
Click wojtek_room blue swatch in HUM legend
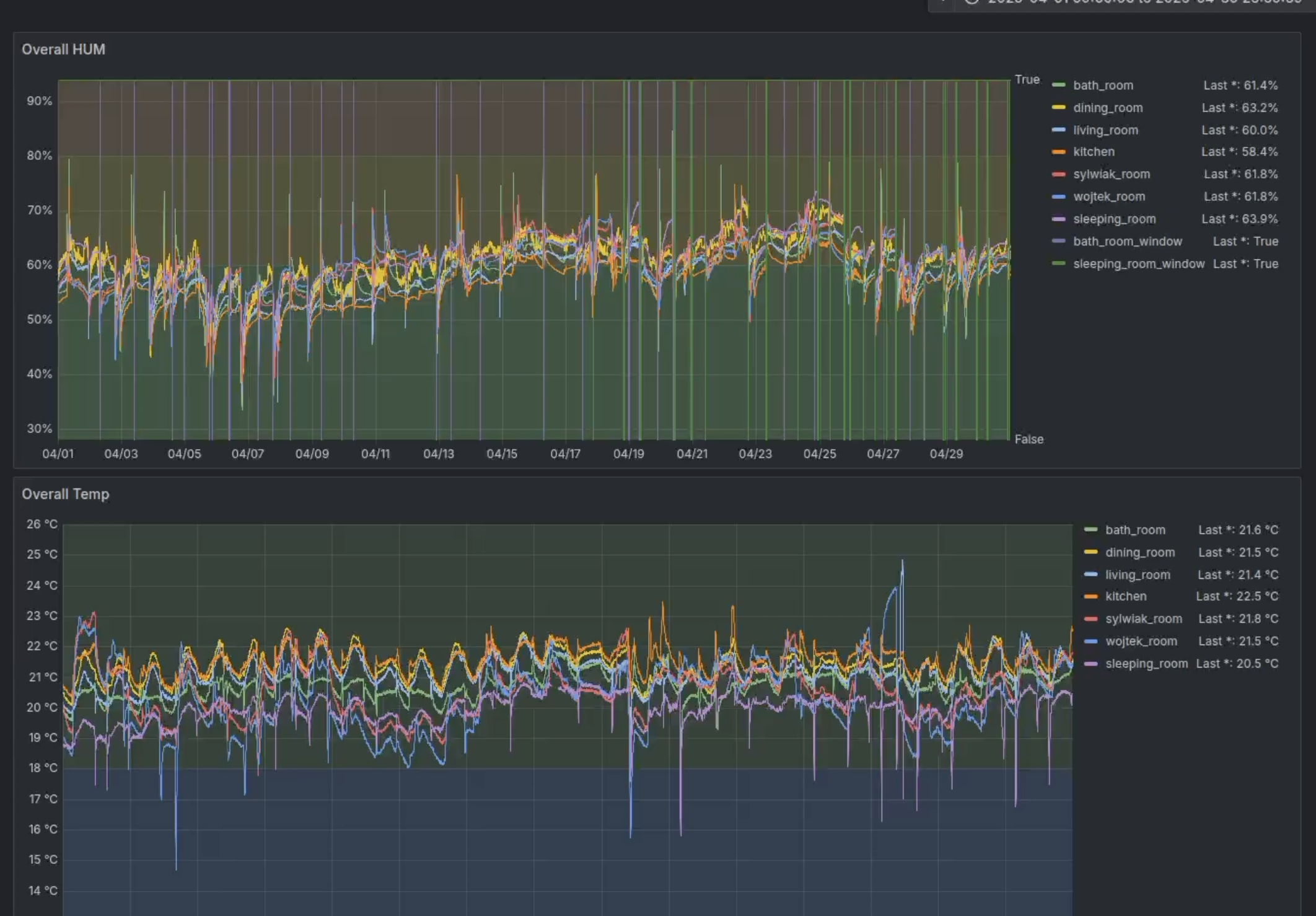click(1059, 196)
